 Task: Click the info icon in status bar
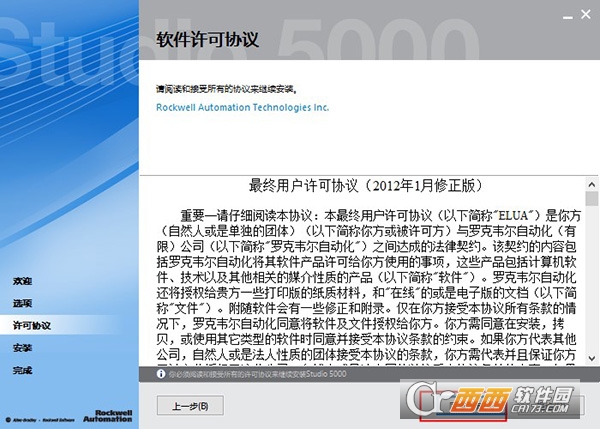161,374
